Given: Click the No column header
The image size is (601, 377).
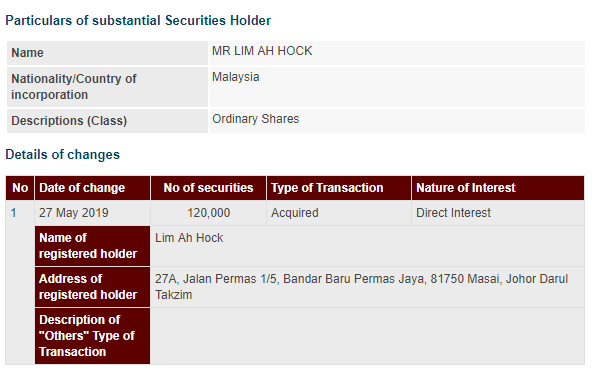Looking at the screenshot, I should tap(20, 188).
